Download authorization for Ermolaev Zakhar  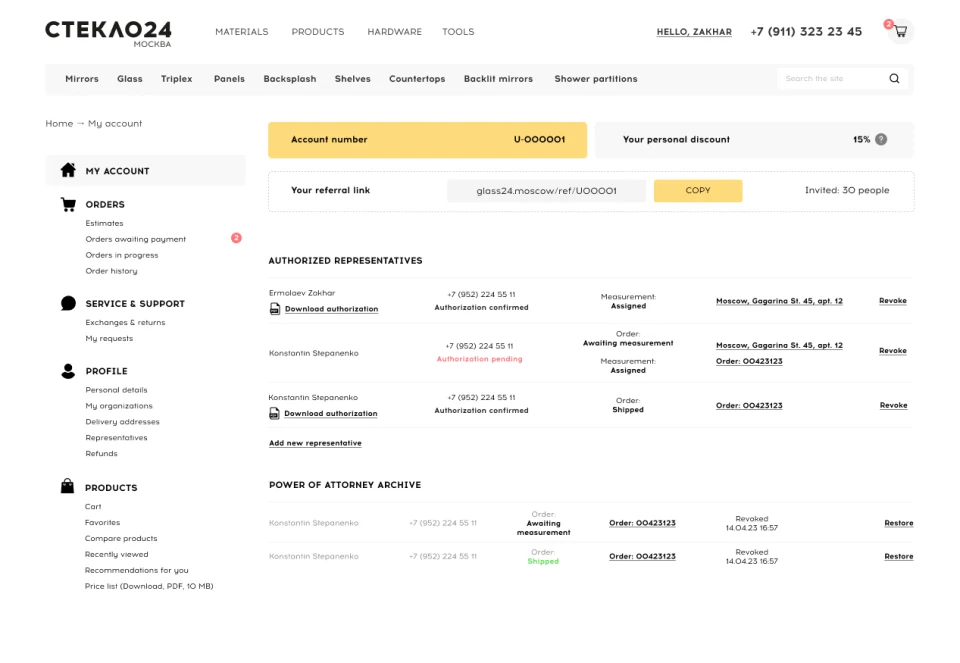tap(331, 309)
